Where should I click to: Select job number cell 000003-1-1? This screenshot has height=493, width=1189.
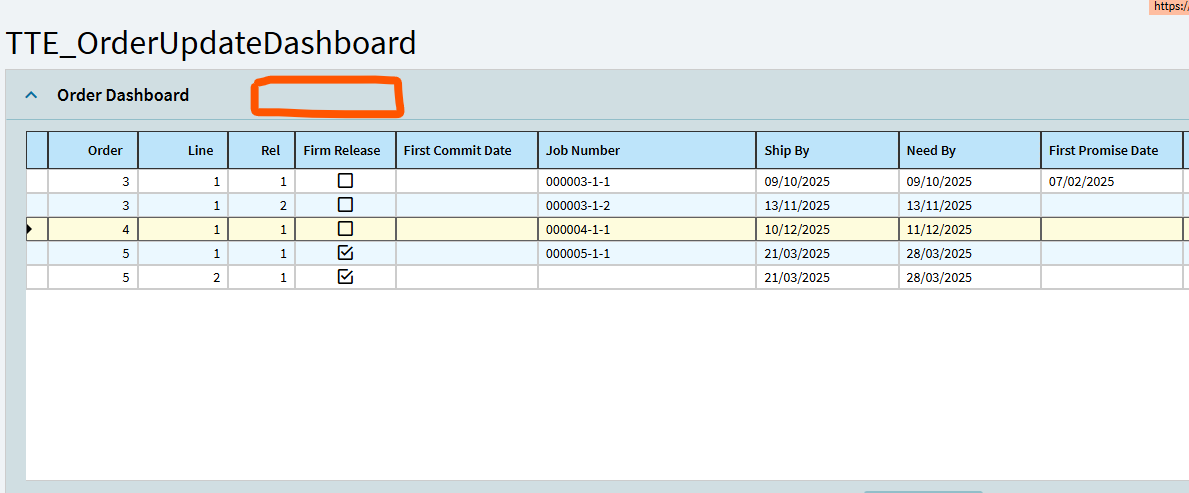(647, 181)
